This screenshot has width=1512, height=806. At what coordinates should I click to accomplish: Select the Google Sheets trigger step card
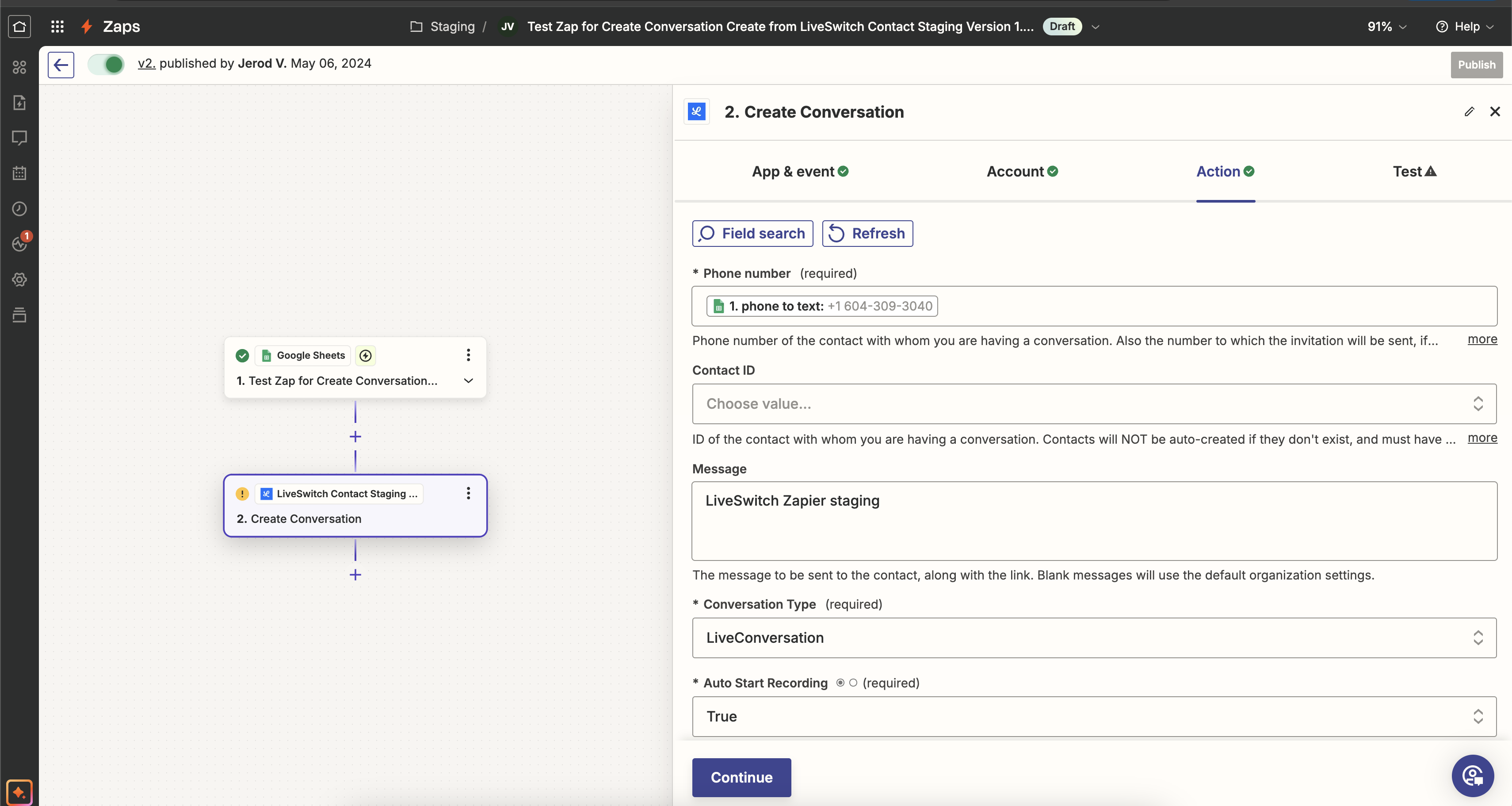coord(355,368)
